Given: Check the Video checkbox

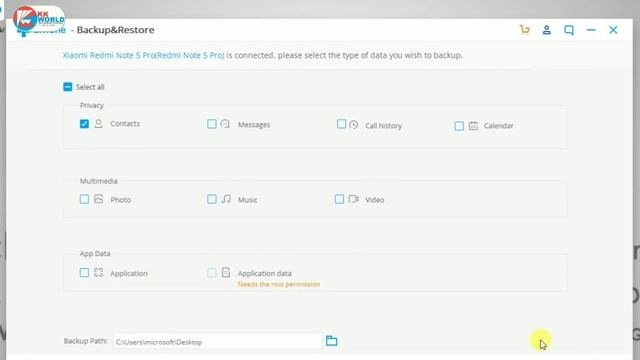Looking at the screenshot, I should coord(339,199).
